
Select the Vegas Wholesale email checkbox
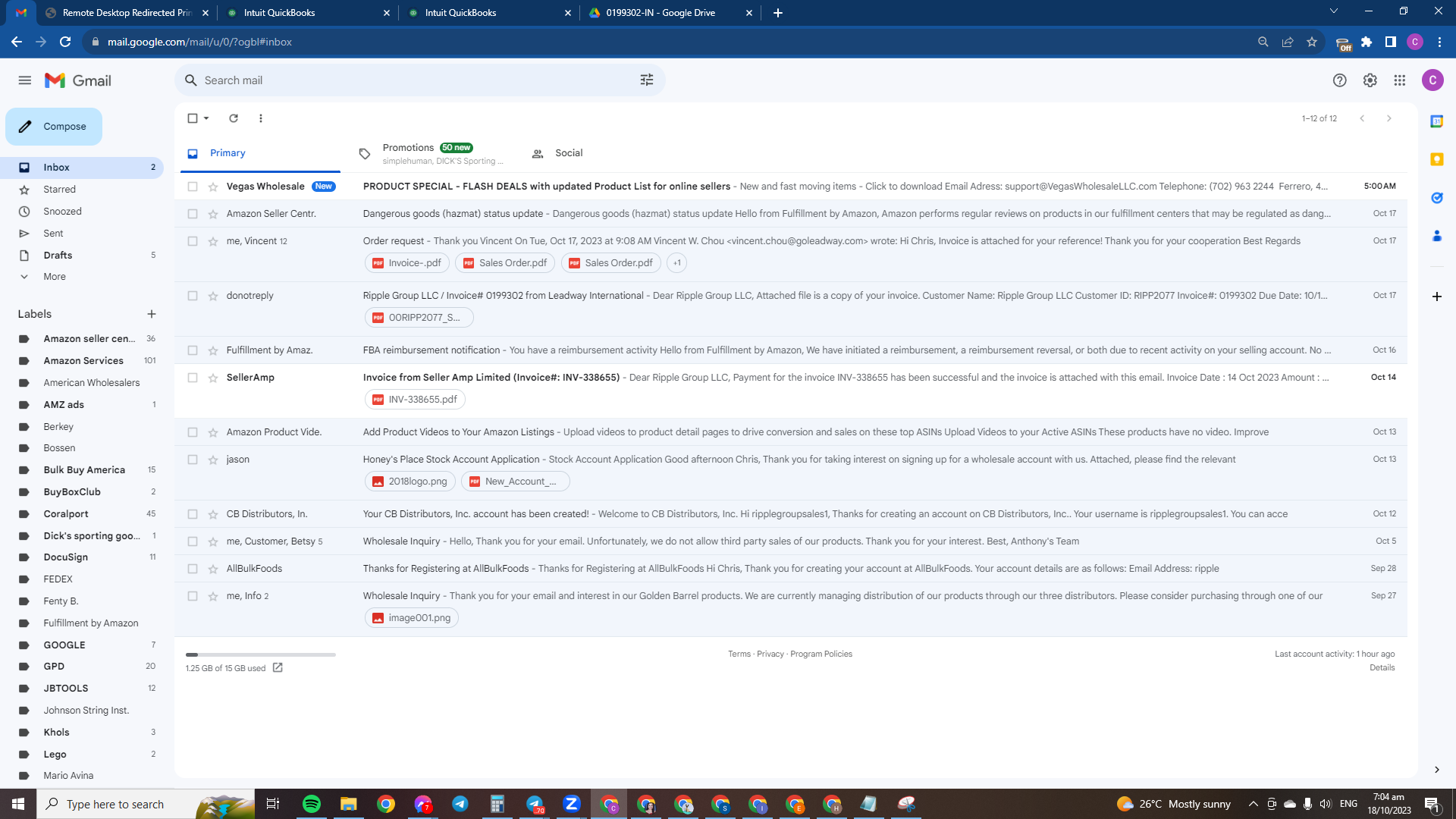pos(193,187)
